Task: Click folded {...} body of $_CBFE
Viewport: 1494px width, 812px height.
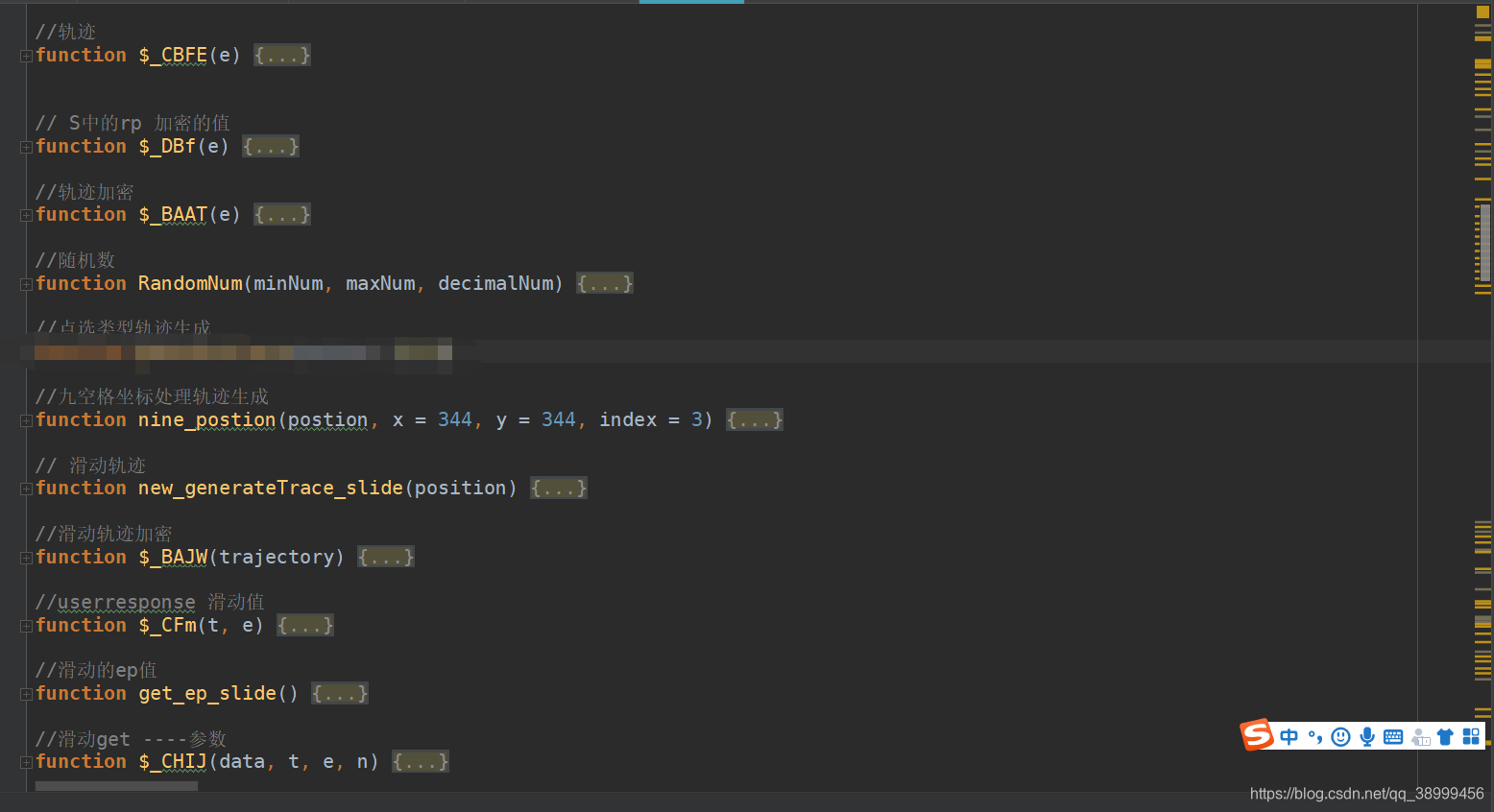Action: 282,55
